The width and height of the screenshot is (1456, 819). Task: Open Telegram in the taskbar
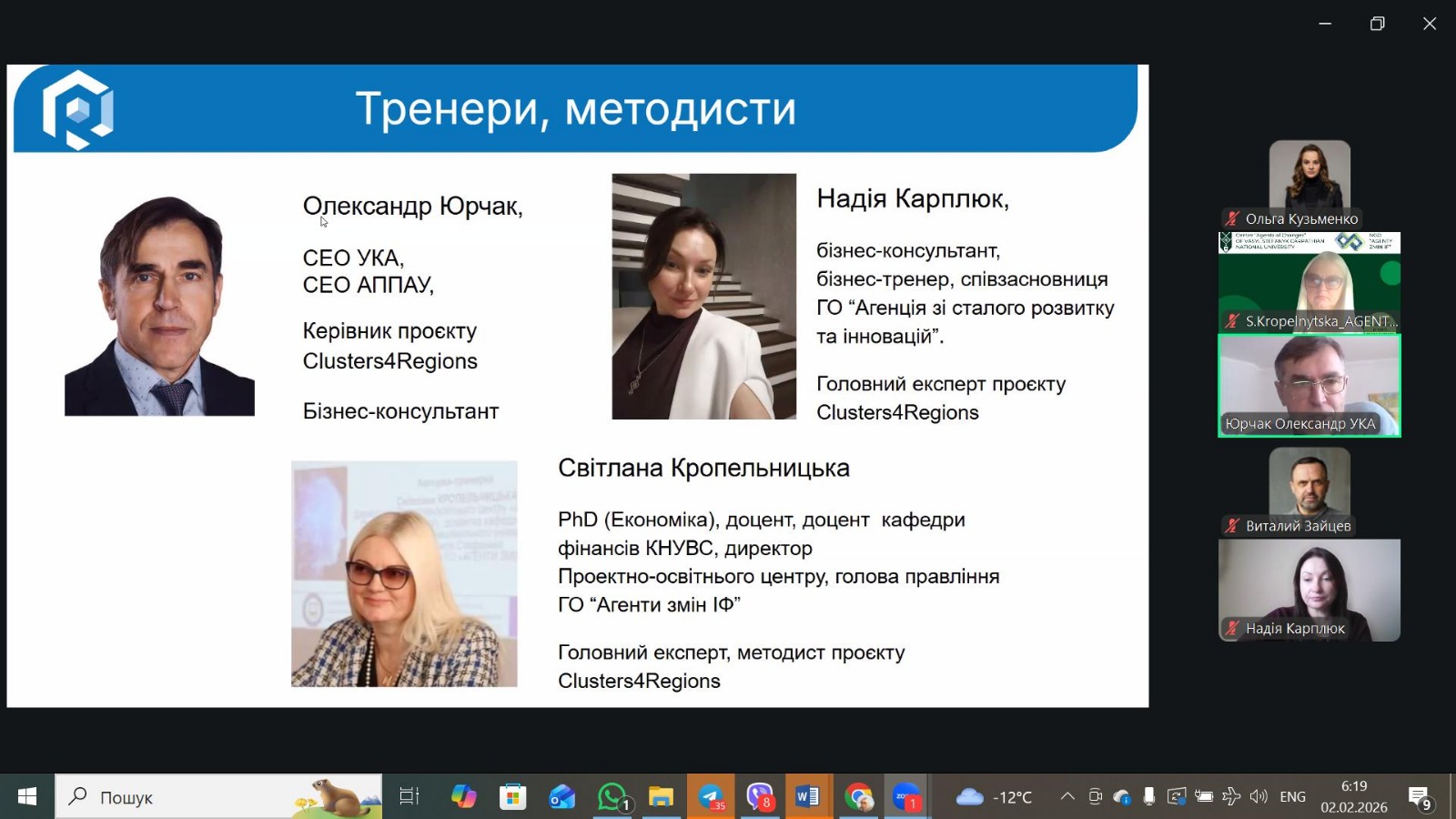pos(711,797)
